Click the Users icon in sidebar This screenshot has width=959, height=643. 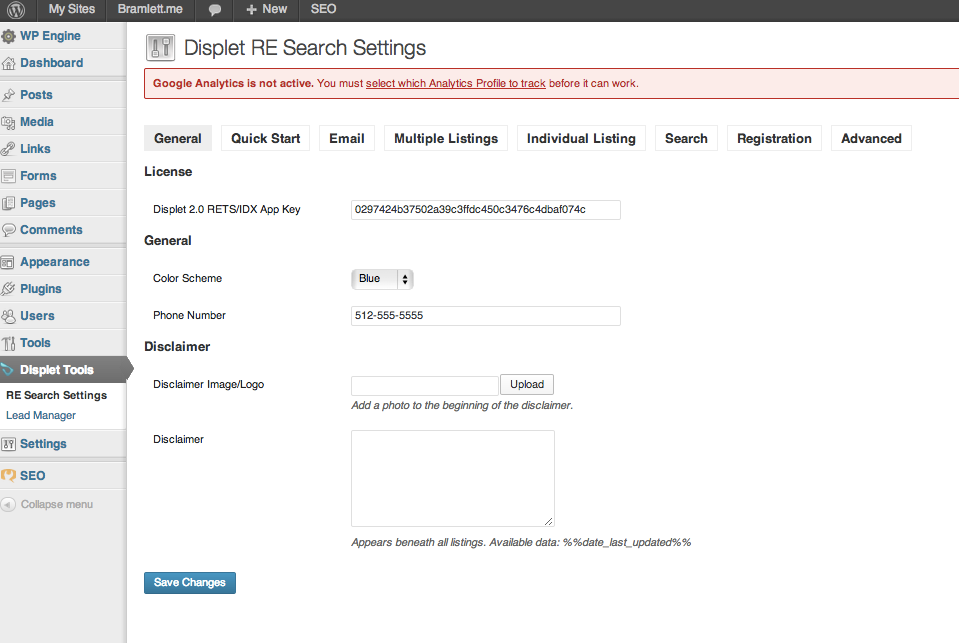click(x=9, y=316)
